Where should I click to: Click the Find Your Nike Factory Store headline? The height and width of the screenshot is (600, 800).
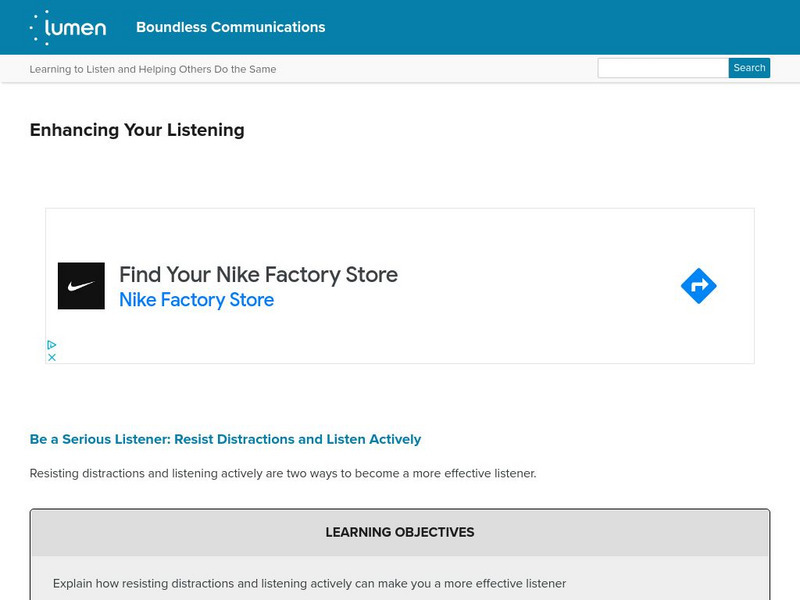point(258,274)
